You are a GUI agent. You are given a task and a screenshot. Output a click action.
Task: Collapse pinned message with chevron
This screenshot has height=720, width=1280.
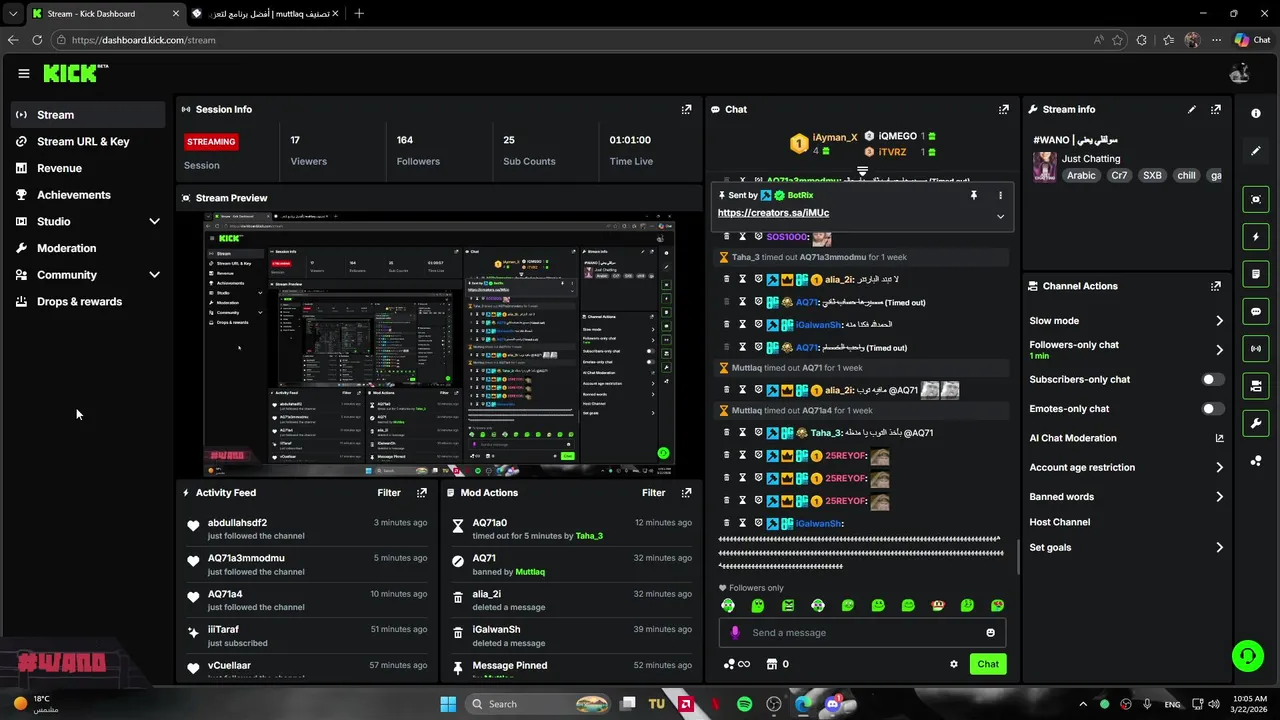click(x=1000, y=217)
